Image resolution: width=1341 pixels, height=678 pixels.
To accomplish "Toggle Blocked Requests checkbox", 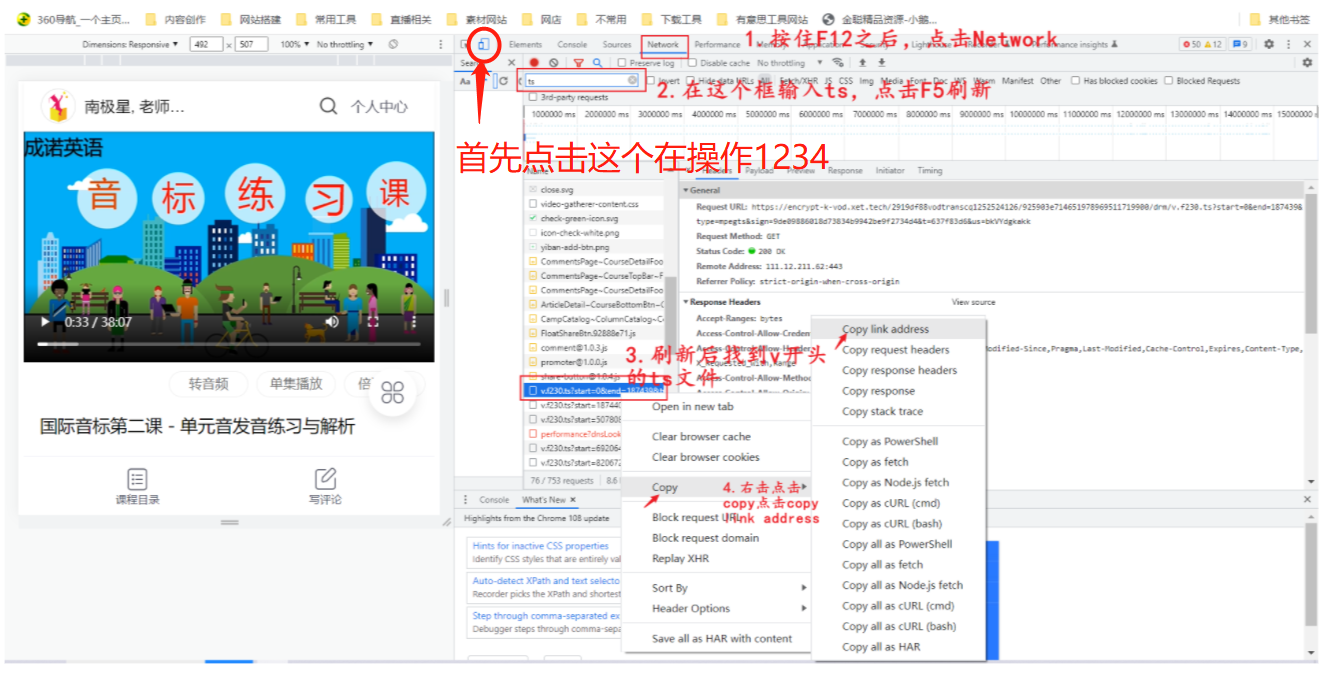I will (1168, 80).
